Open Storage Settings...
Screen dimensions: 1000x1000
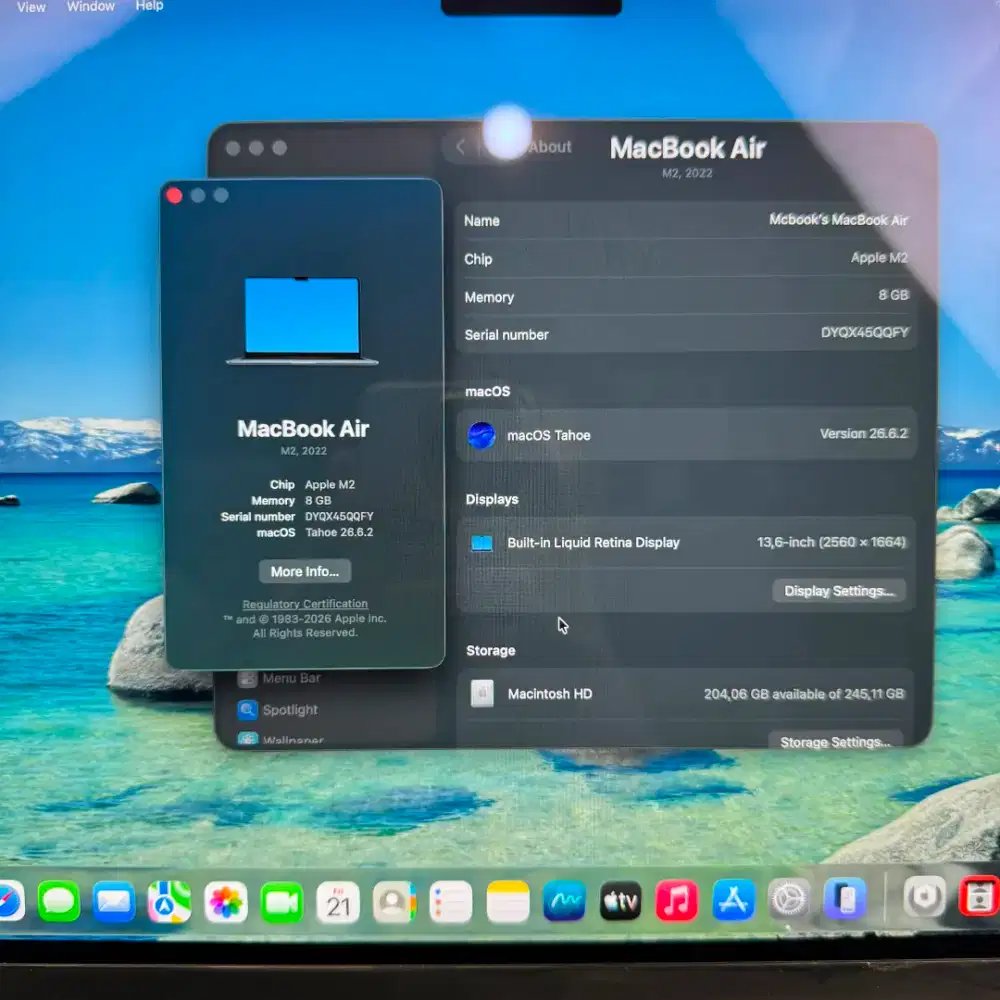(835, 741)
